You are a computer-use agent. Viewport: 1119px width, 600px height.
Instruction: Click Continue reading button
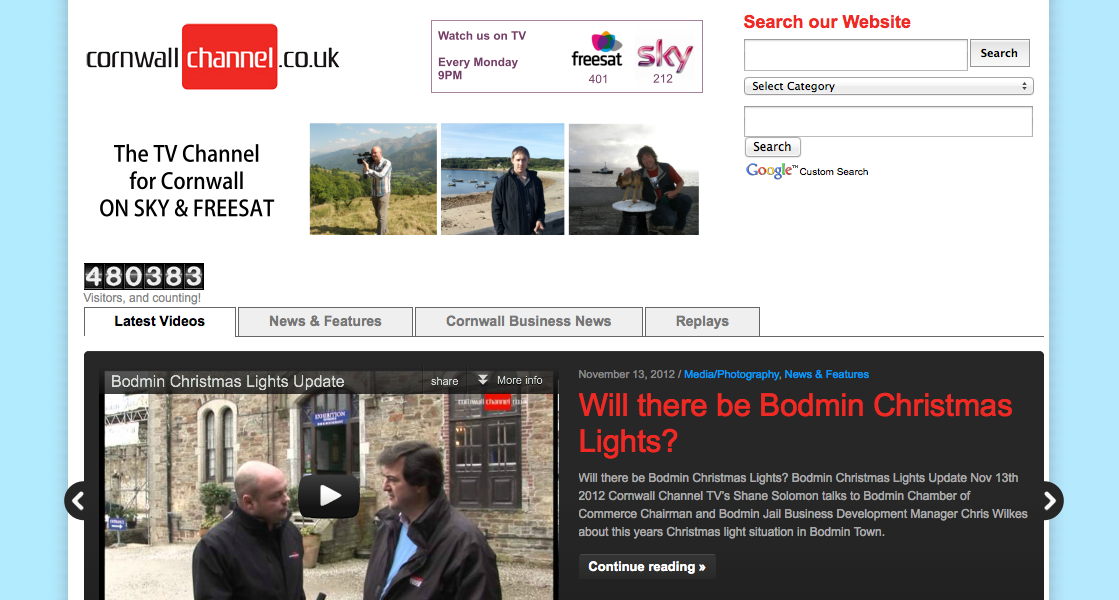coord(647,566)
